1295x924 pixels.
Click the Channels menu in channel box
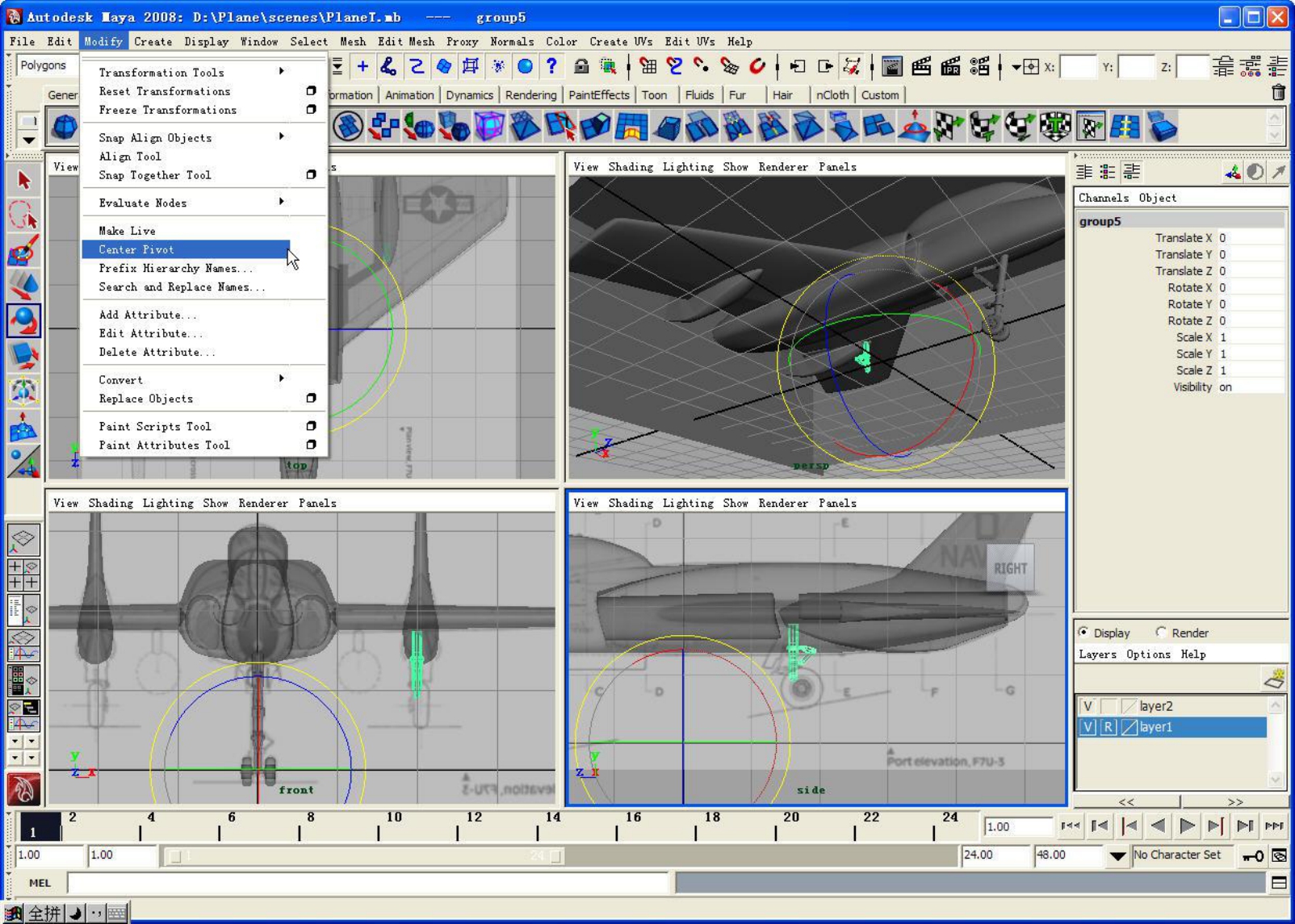pyautogui.click(x=1104, y=198)
